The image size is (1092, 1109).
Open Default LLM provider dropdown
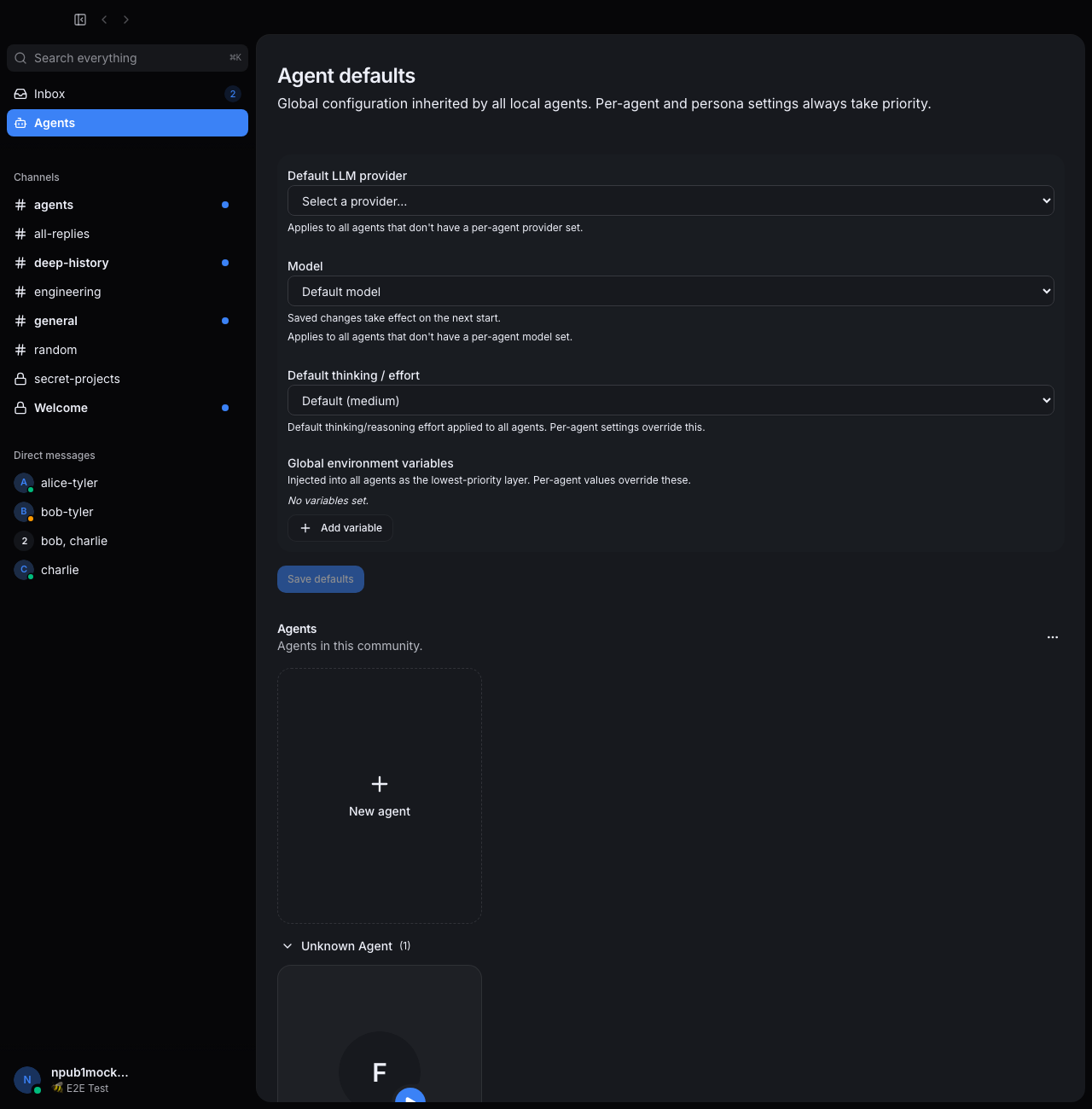[671, 200]
